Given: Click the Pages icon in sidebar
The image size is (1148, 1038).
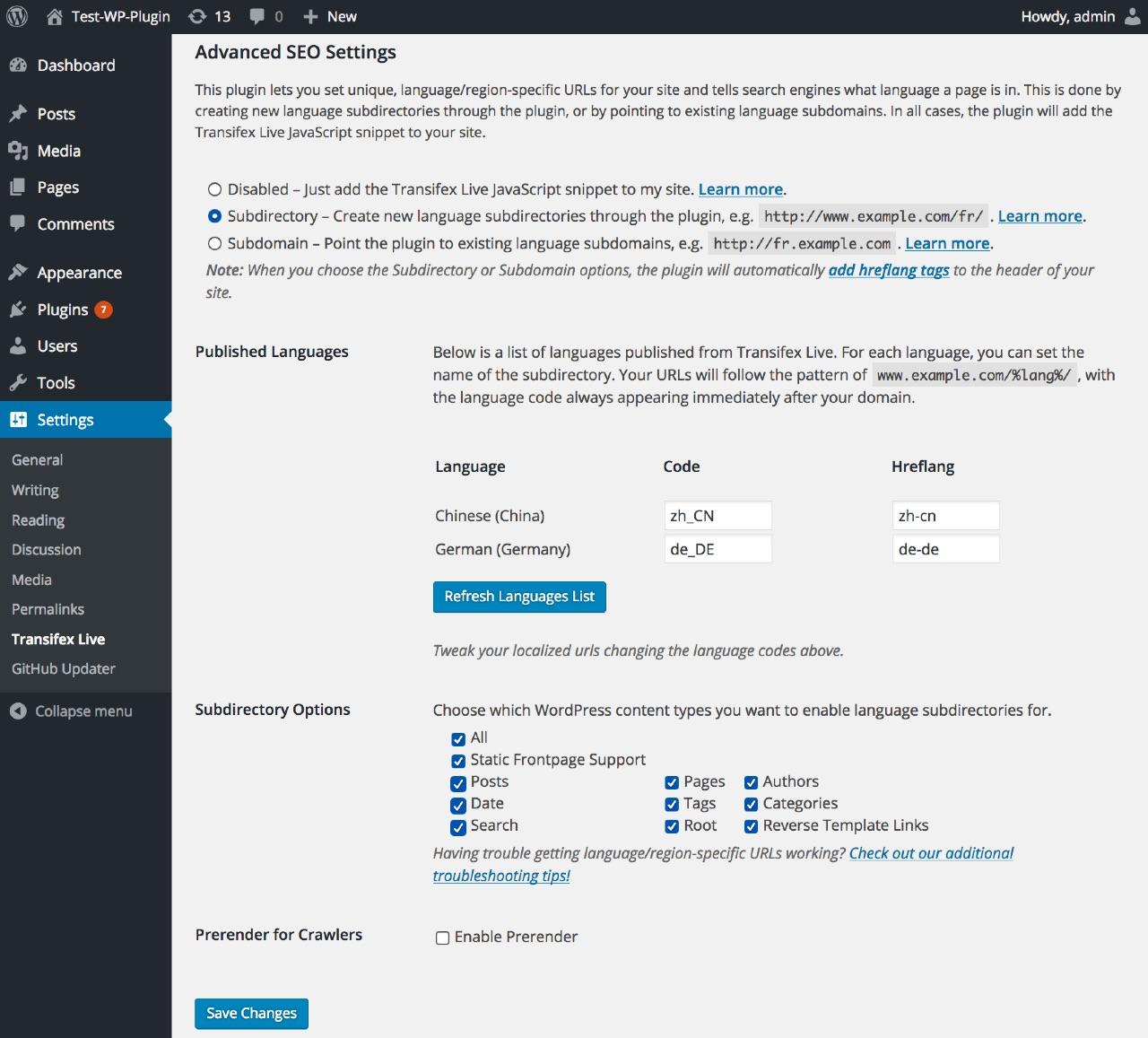Looking at the screenshot, I should click(18, 187).
